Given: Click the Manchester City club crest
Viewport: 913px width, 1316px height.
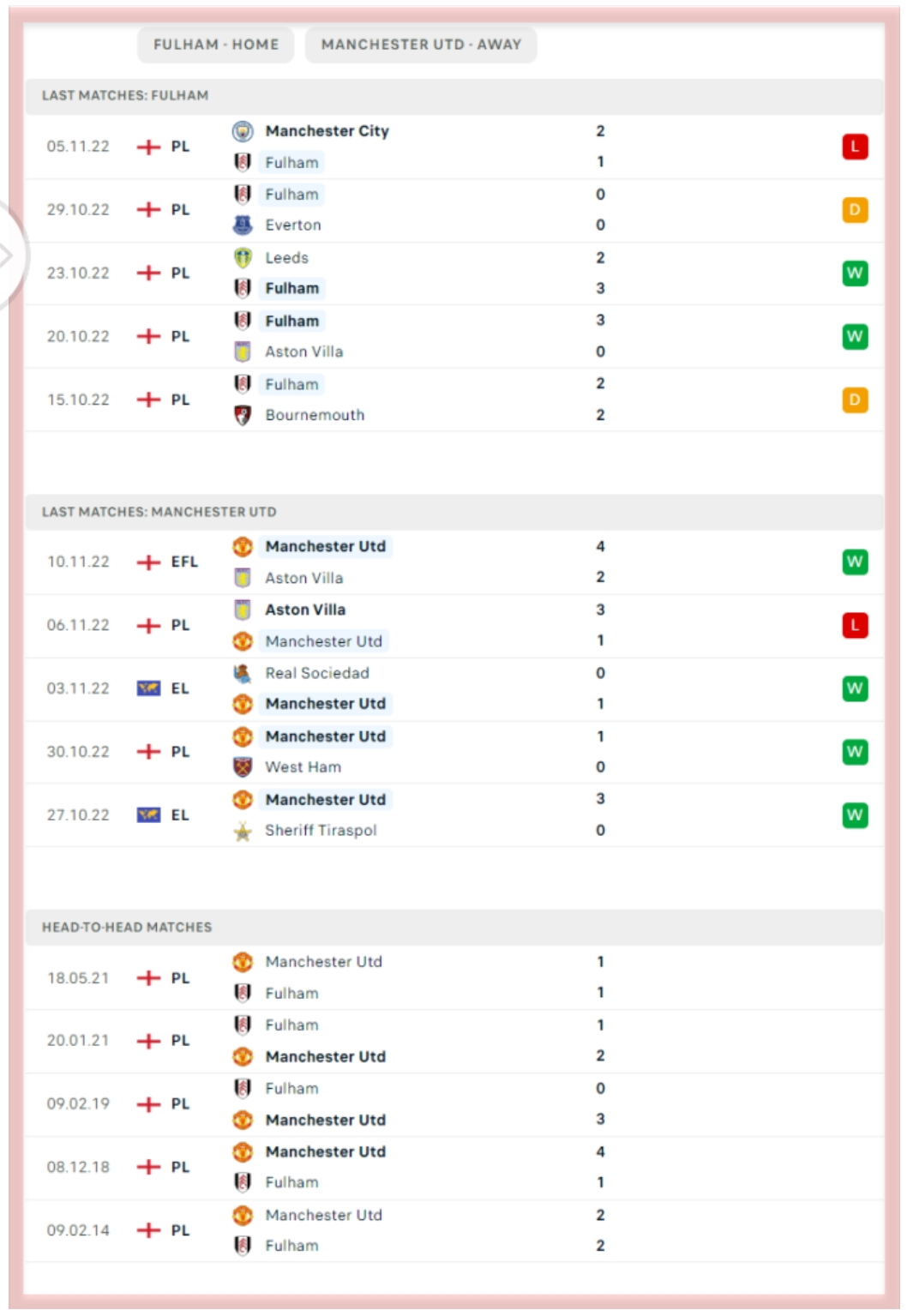Looking at the screenshot, I should click(x=243, y=131).
